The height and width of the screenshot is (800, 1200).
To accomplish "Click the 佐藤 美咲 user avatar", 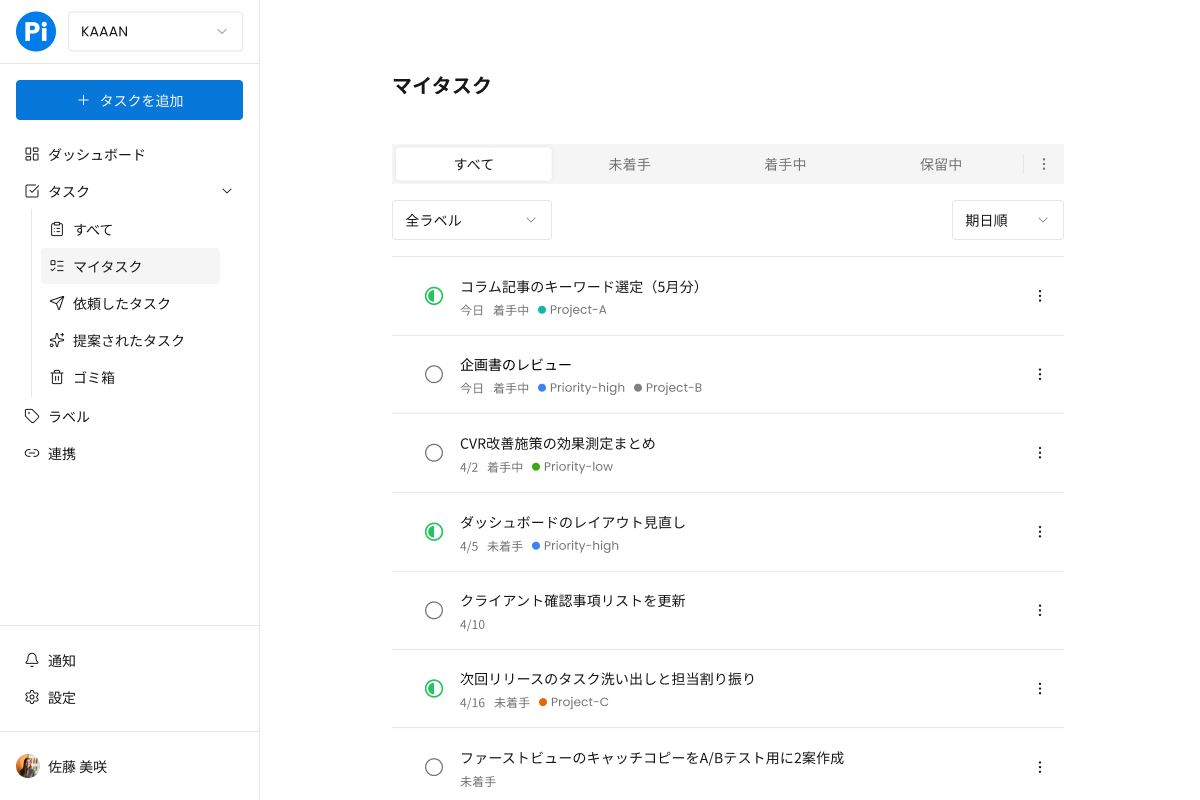I will coord(28,766).
